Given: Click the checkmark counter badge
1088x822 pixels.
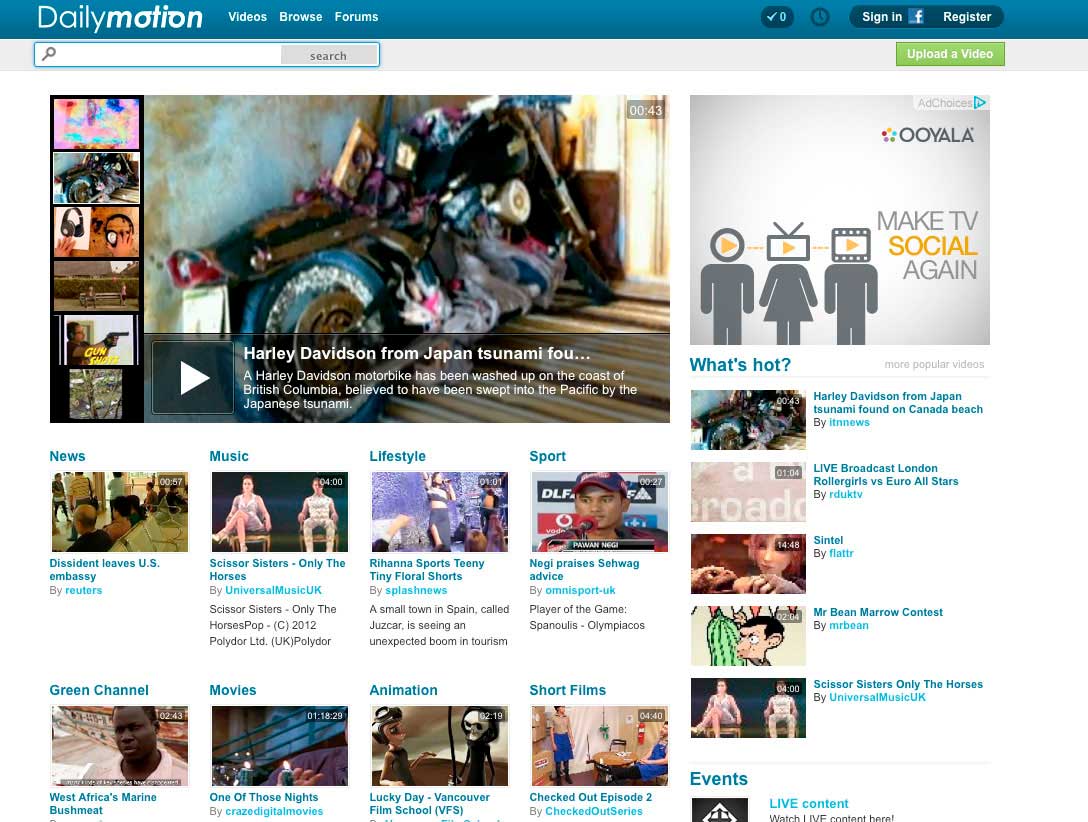Looking at the screenshot, I should tap(777, 17).
